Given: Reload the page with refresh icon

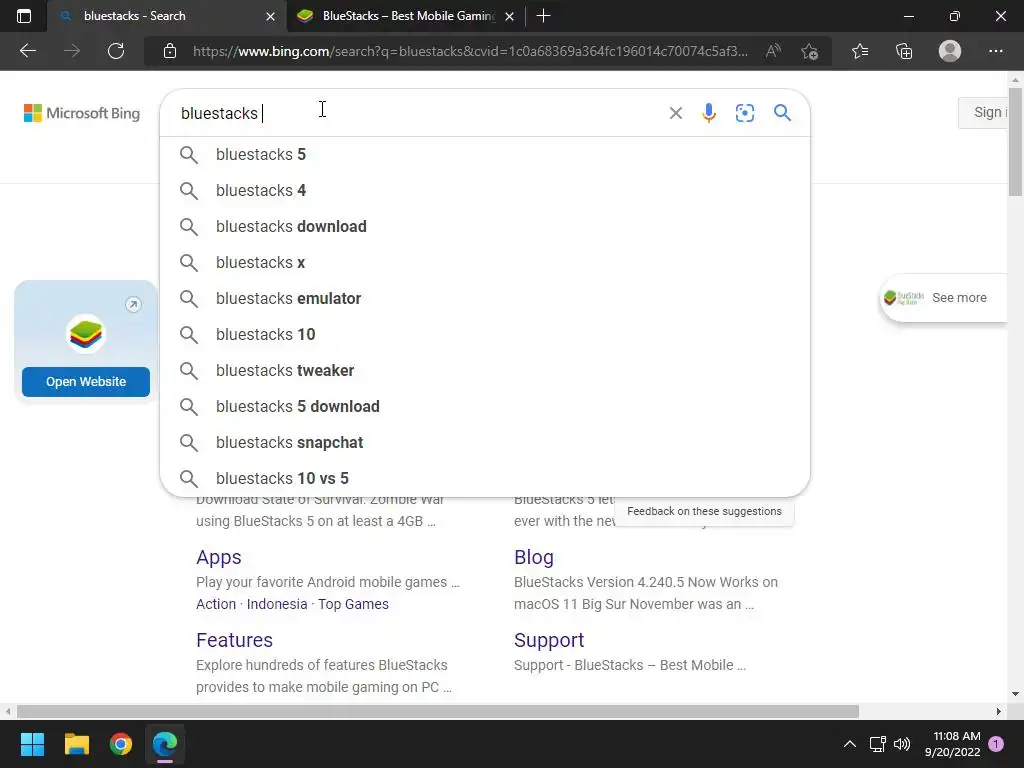Looking at the screenshot, I should coord(116,51).
